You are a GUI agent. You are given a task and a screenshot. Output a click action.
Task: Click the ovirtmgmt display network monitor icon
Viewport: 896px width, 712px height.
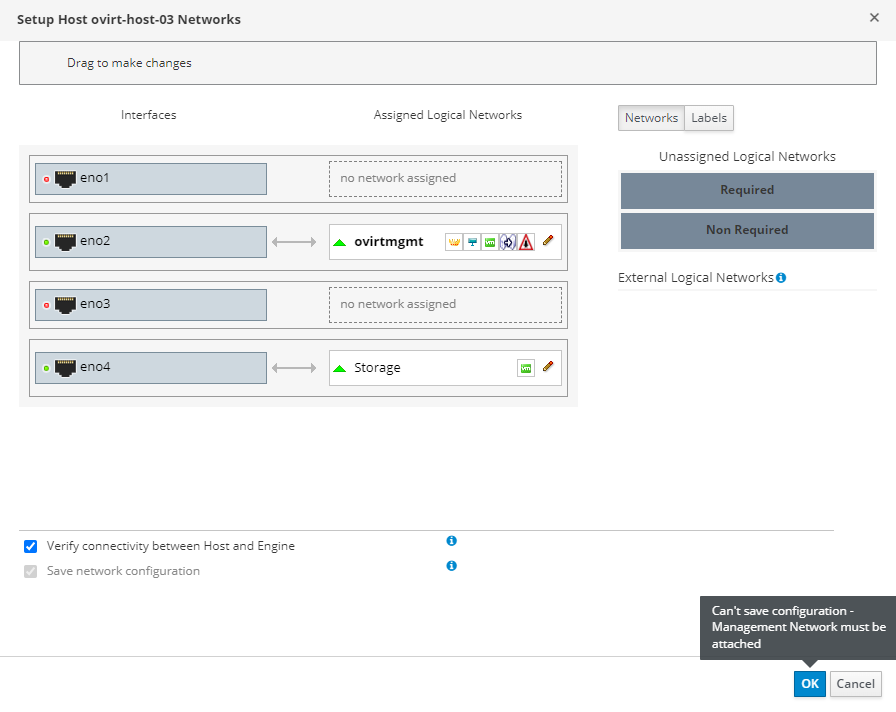click(472, 242)
